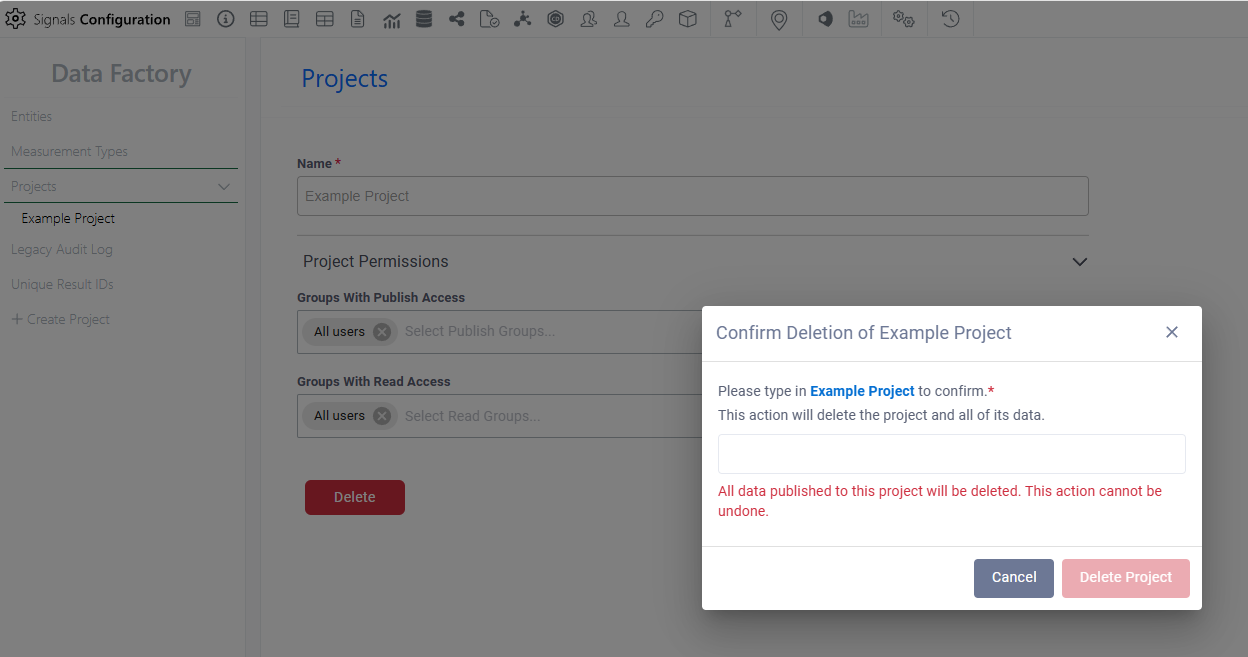
Task: Click the red Delete button
Action: click(355, 497)
